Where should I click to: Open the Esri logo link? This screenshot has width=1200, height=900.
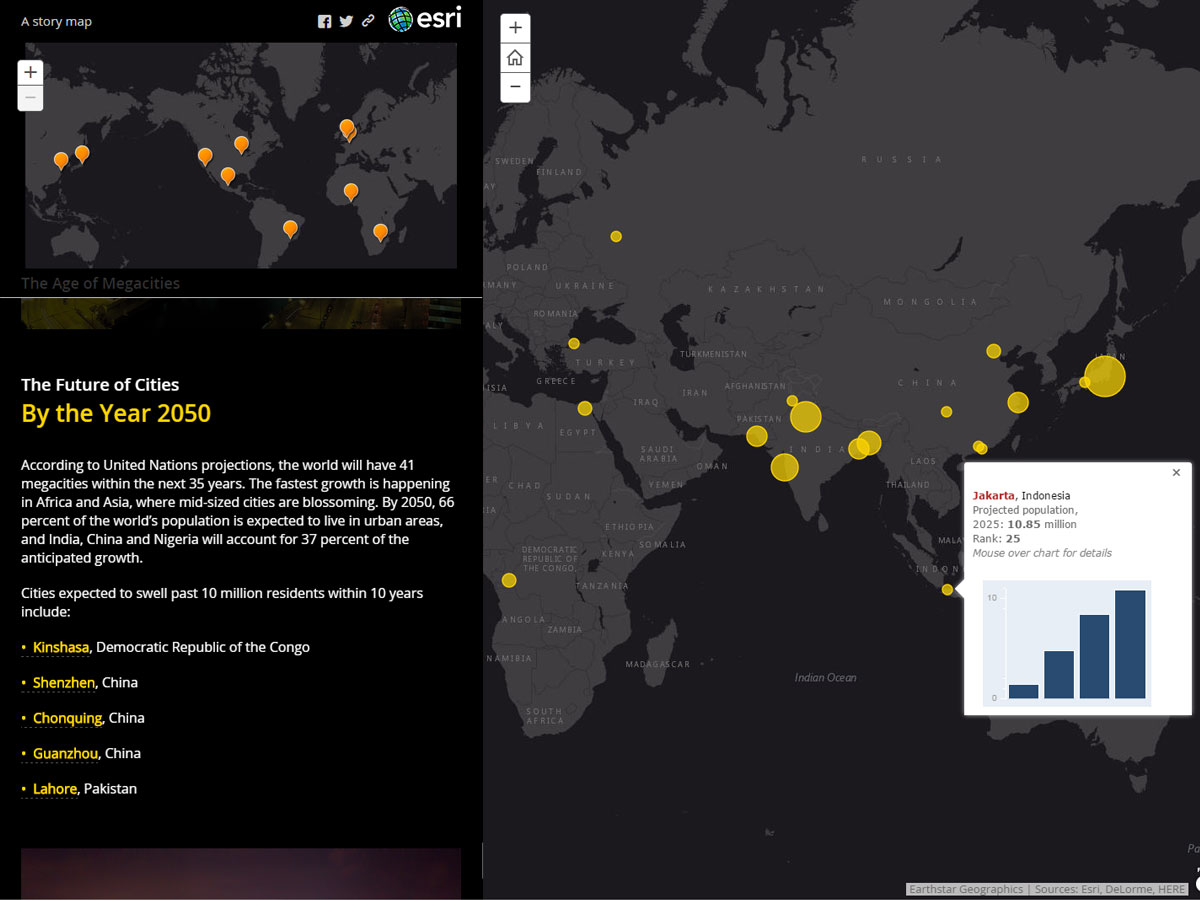point(425,19)
